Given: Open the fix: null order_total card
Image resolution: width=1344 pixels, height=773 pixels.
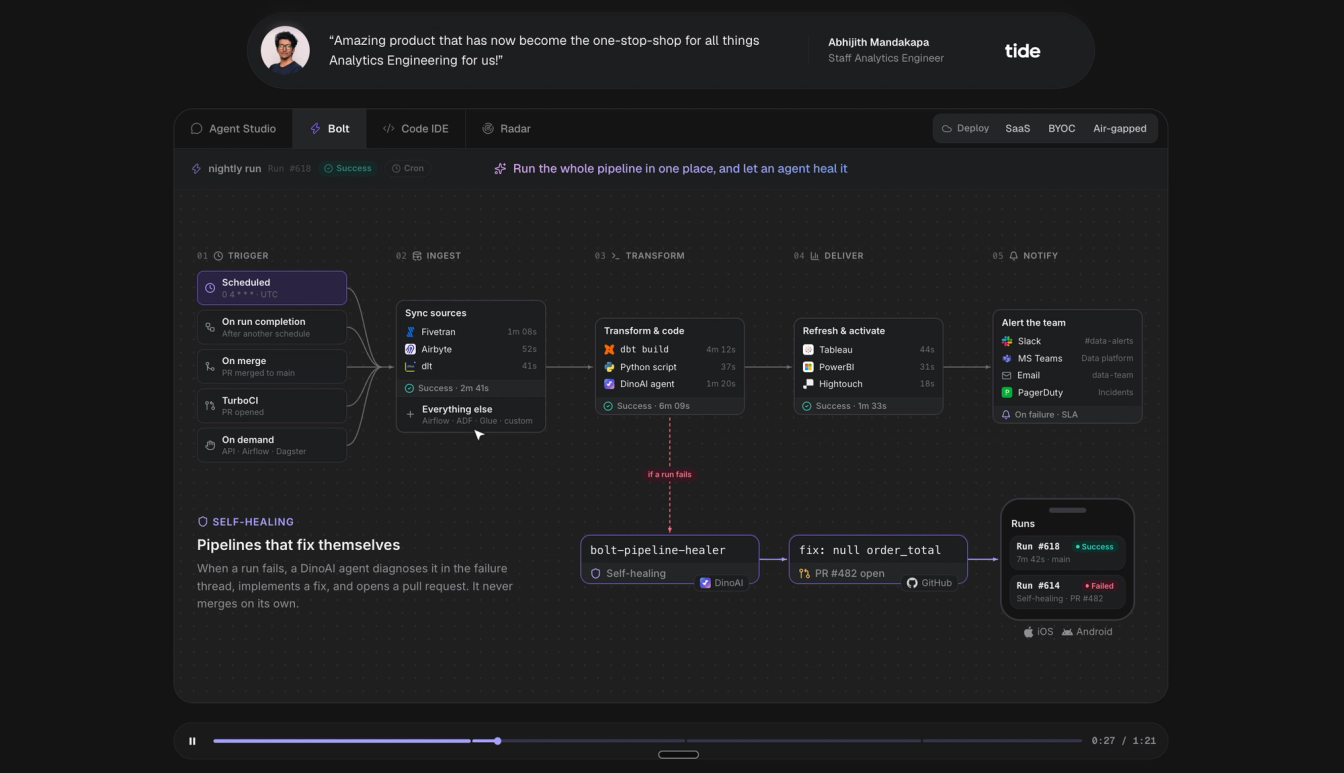Looking at the screenshot, I should point(878,559).
